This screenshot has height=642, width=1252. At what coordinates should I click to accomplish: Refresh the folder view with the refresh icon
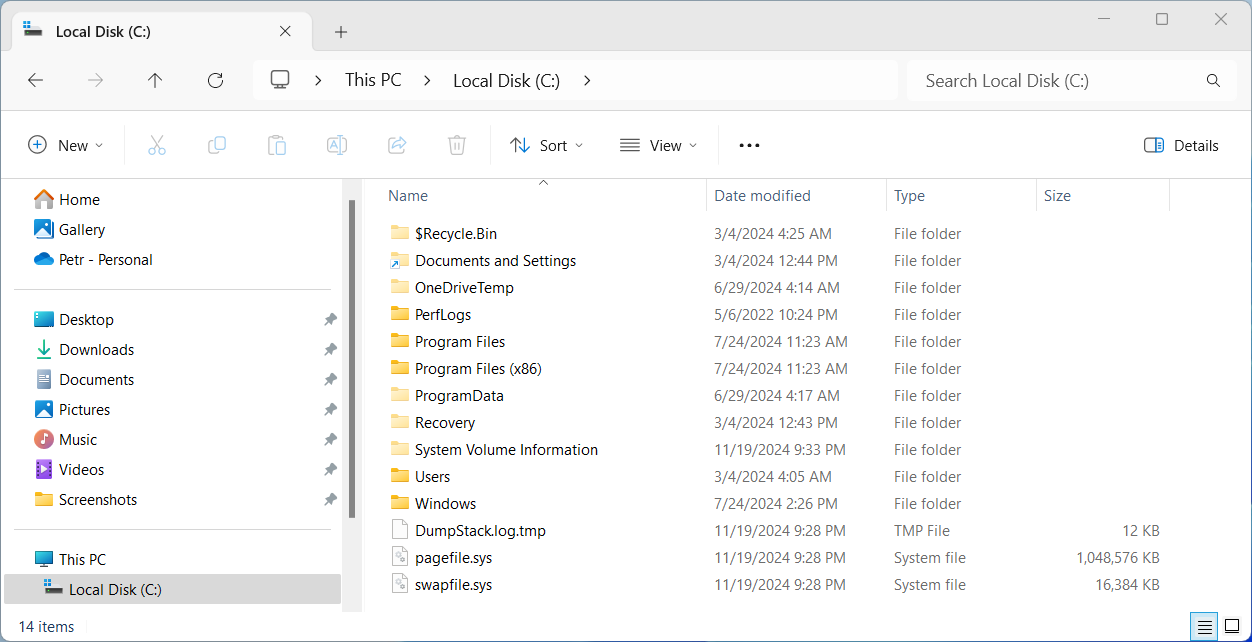coord(215,80)
